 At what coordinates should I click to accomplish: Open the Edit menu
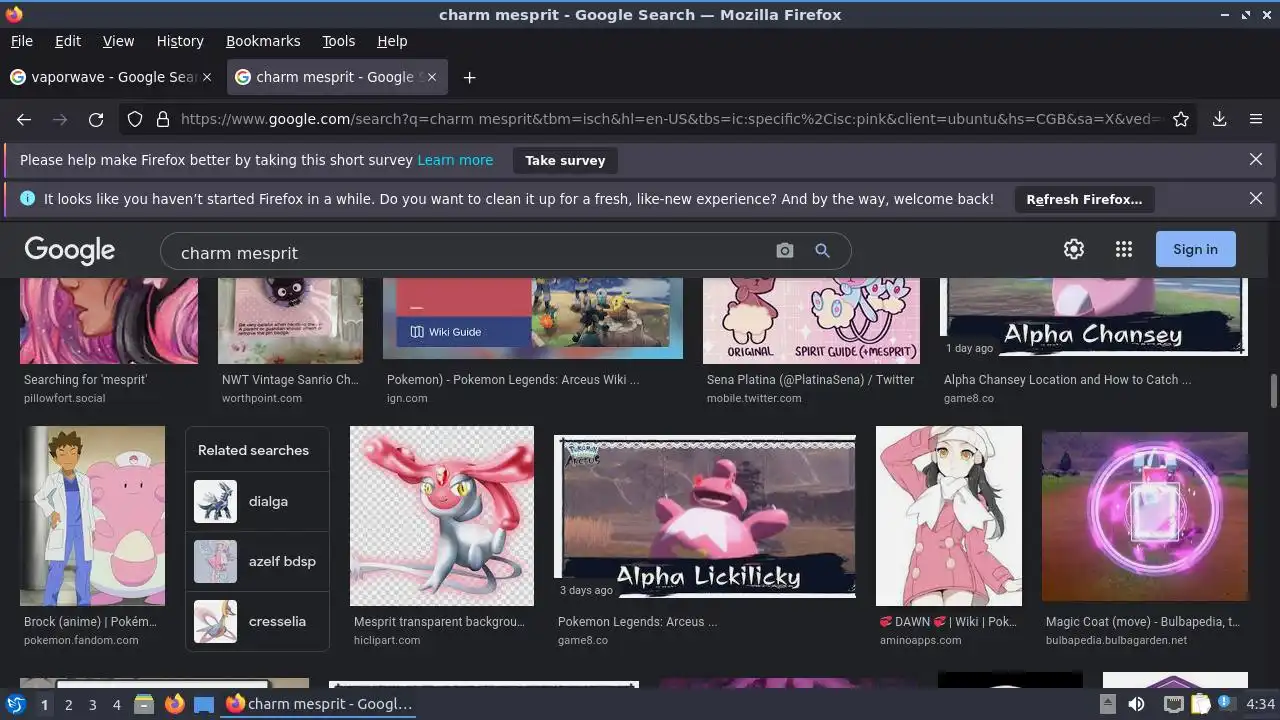coord(68,41)
